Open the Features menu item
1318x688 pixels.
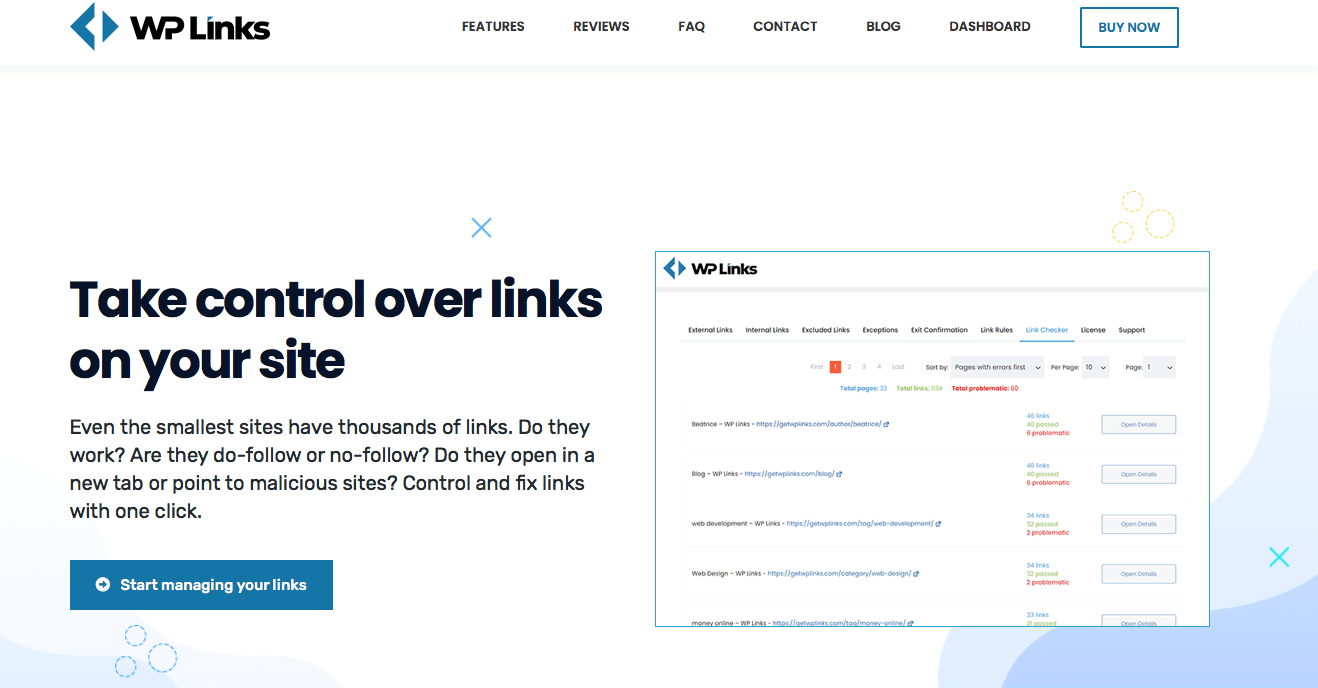pyautogui.click(x=493, y=27)
